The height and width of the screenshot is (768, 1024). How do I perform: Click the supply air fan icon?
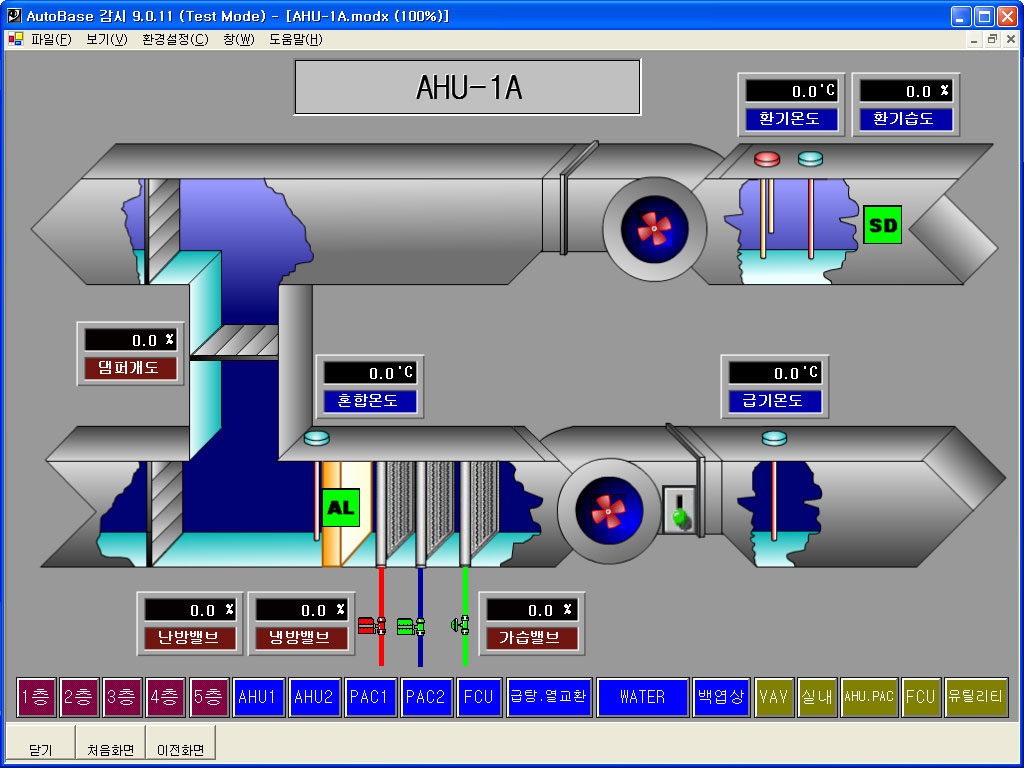point(608,512)
